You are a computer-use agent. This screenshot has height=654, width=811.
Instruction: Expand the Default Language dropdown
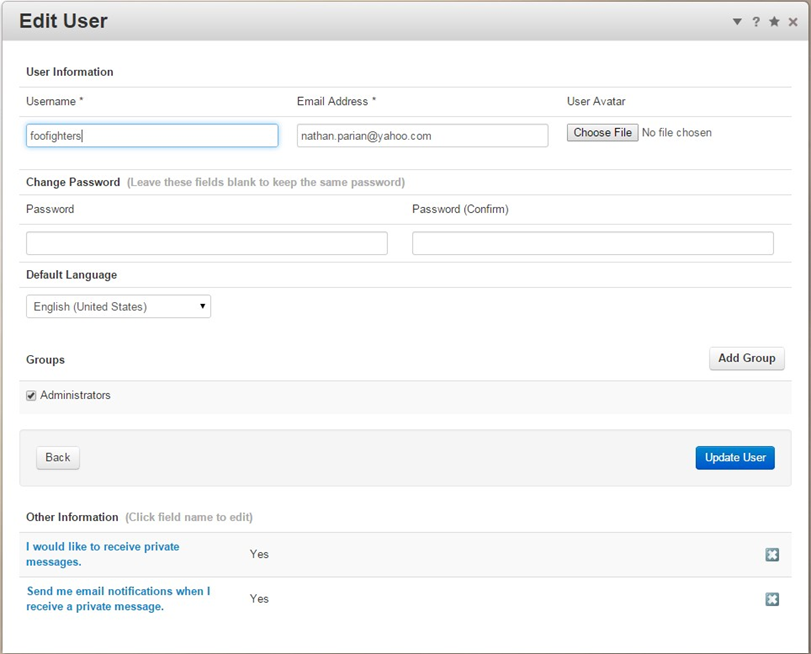pyautogui.click(x=118, y=307)
